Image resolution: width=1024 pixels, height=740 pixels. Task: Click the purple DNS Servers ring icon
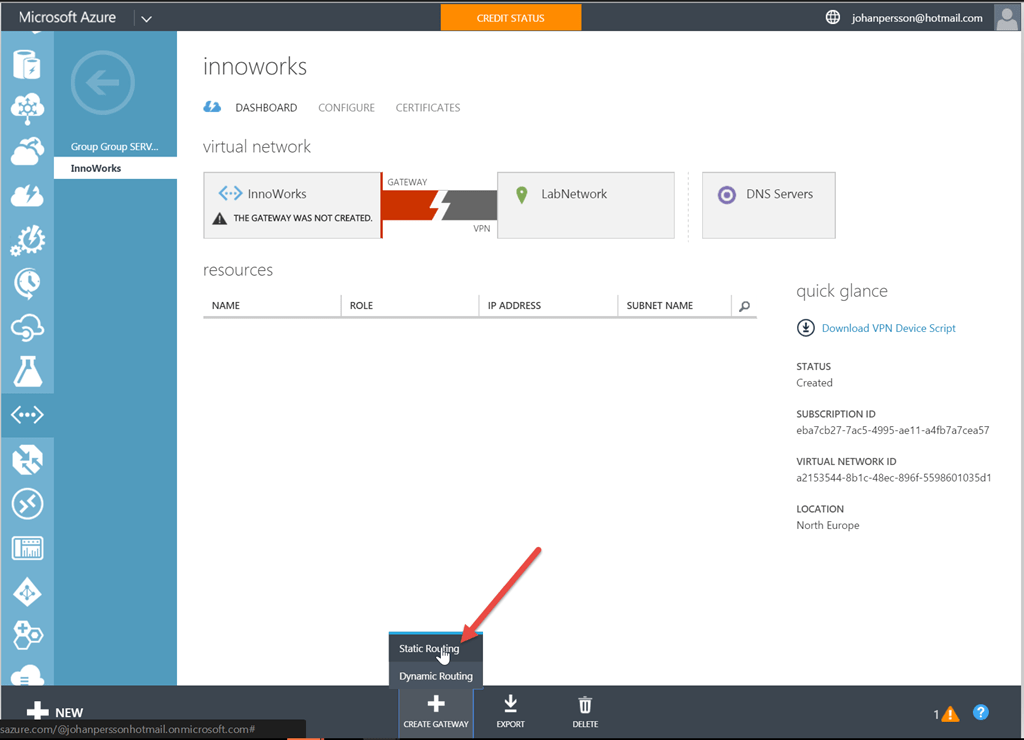726,195
